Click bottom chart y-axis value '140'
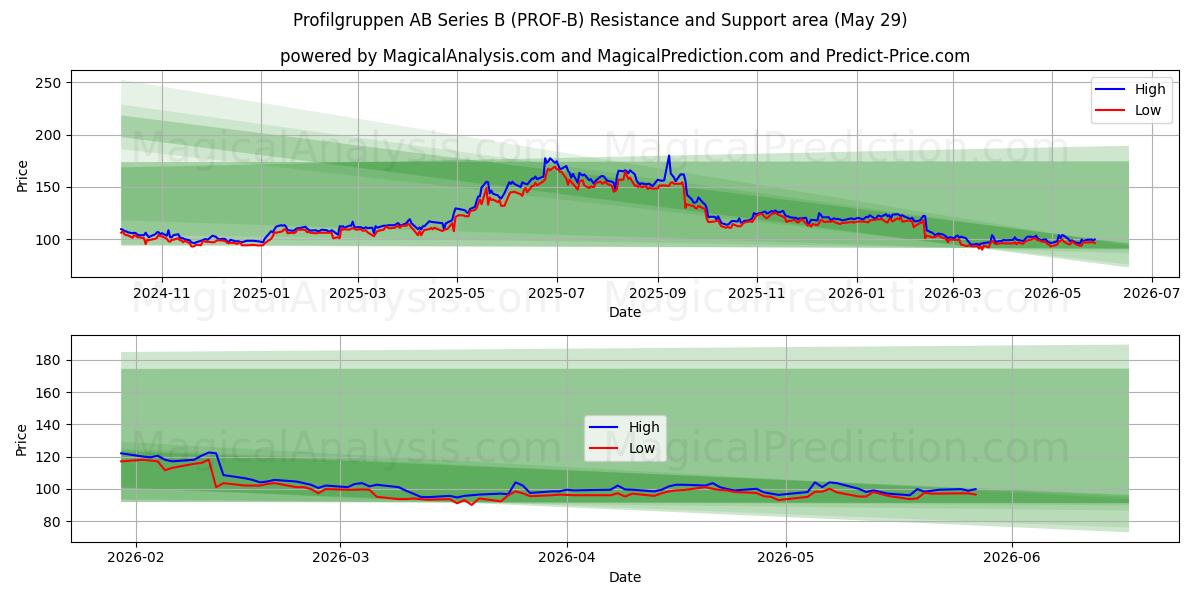 point(50,425)
